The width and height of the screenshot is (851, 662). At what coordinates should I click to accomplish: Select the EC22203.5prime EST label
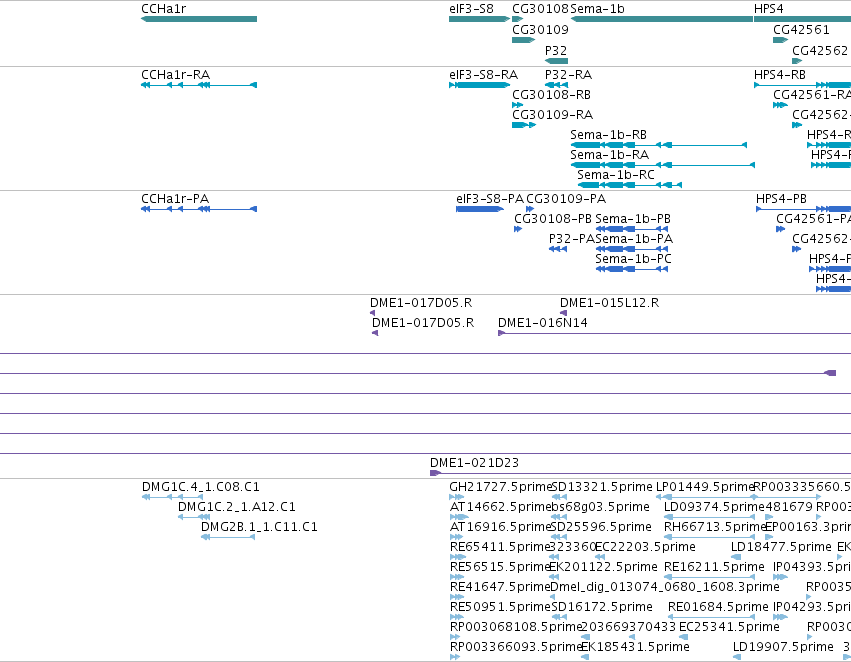(645, 547)
